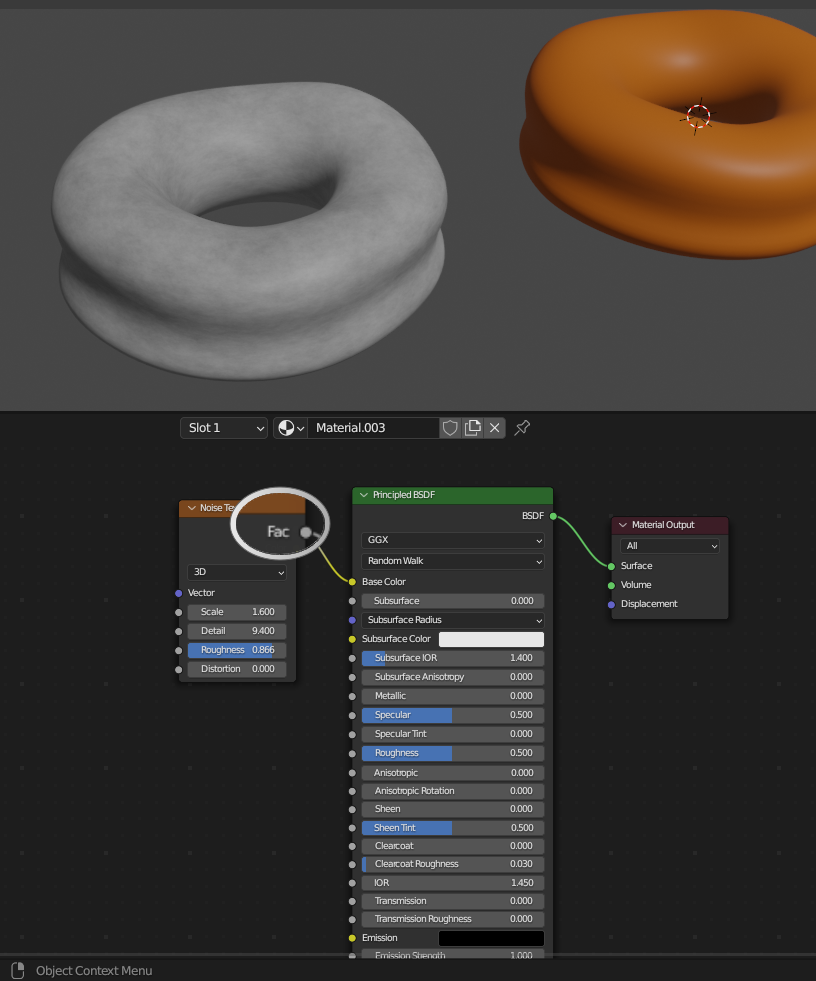Click the Clearcoat value field

click(452, 846)
